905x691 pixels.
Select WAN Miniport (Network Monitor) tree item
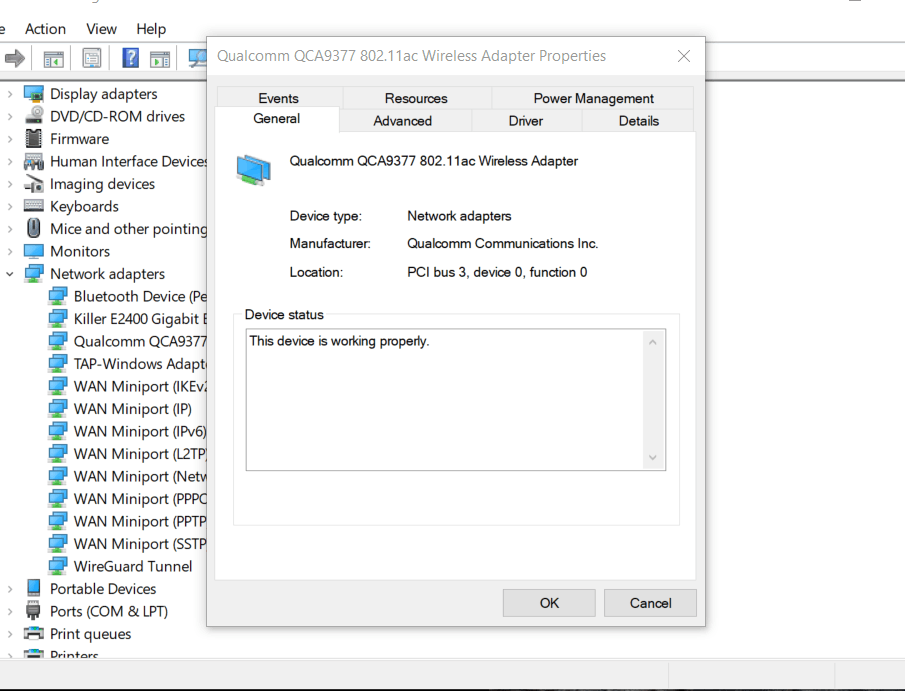click(140, 476)
